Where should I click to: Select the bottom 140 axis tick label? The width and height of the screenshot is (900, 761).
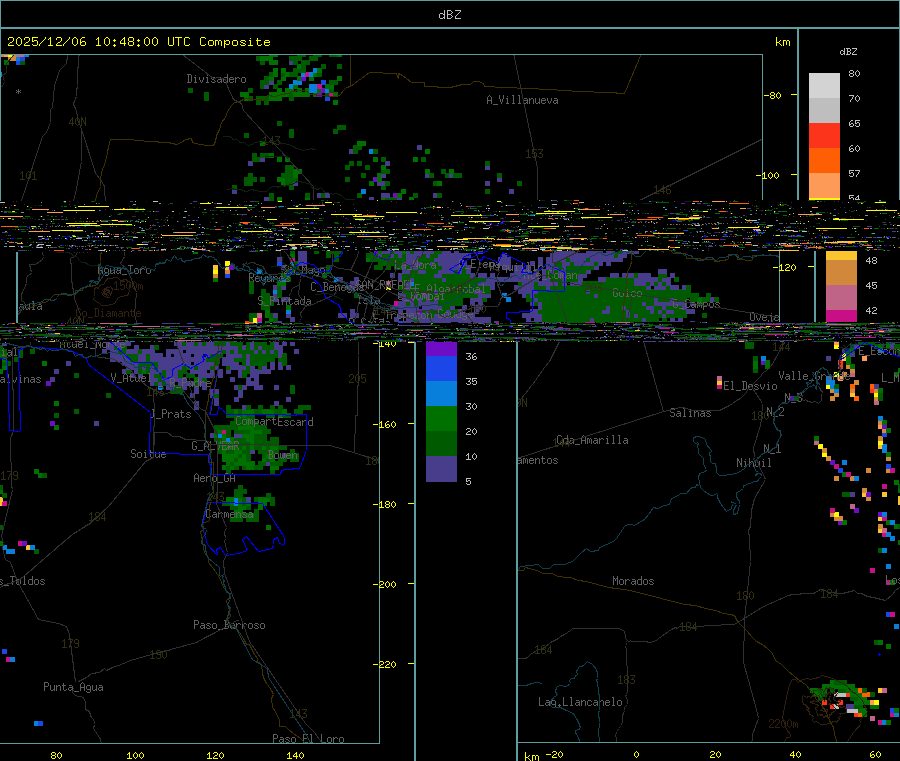pos(295,755)
